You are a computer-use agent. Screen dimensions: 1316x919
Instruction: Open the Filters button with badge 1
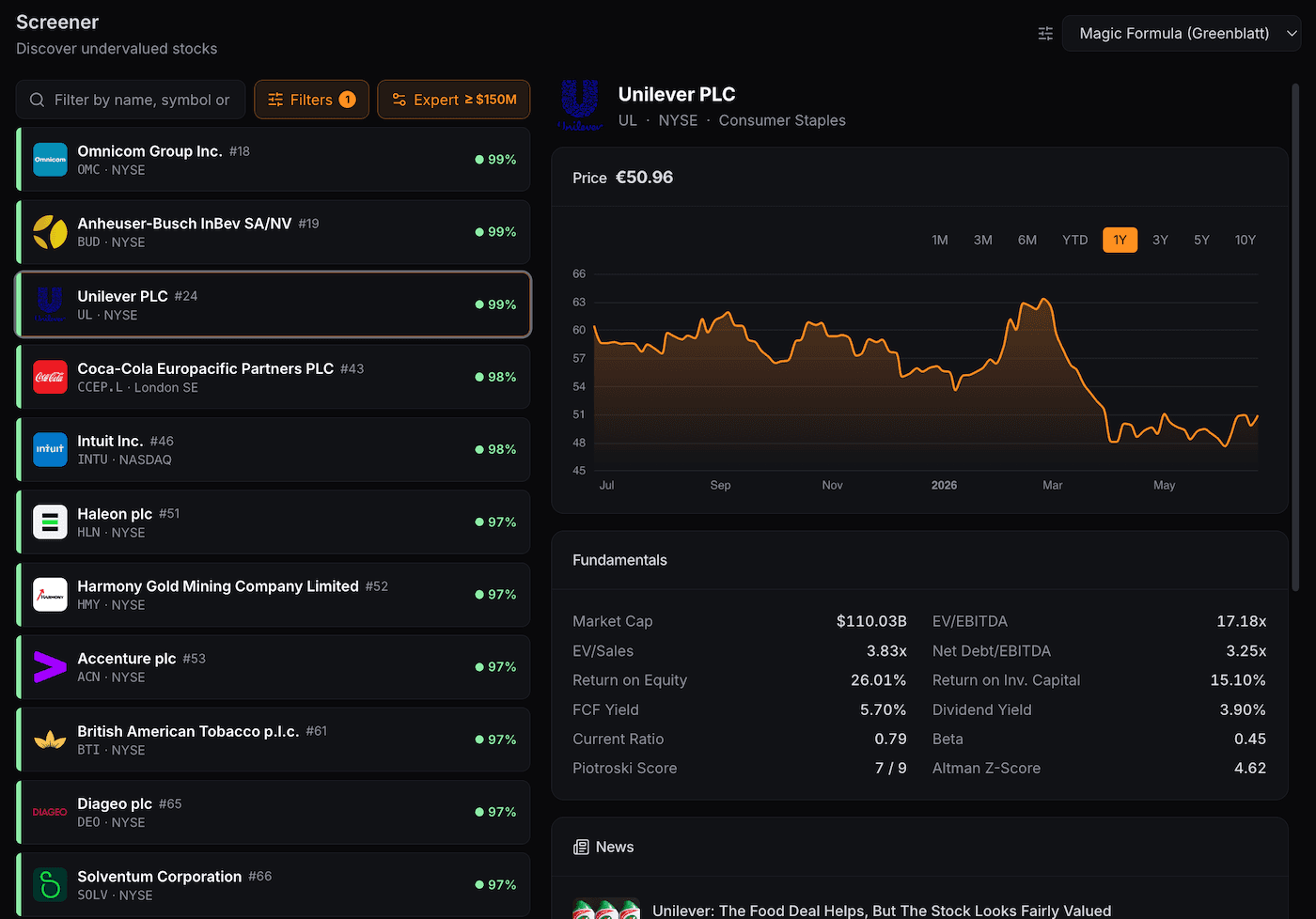pyautogui.click(x=311, y=100)
